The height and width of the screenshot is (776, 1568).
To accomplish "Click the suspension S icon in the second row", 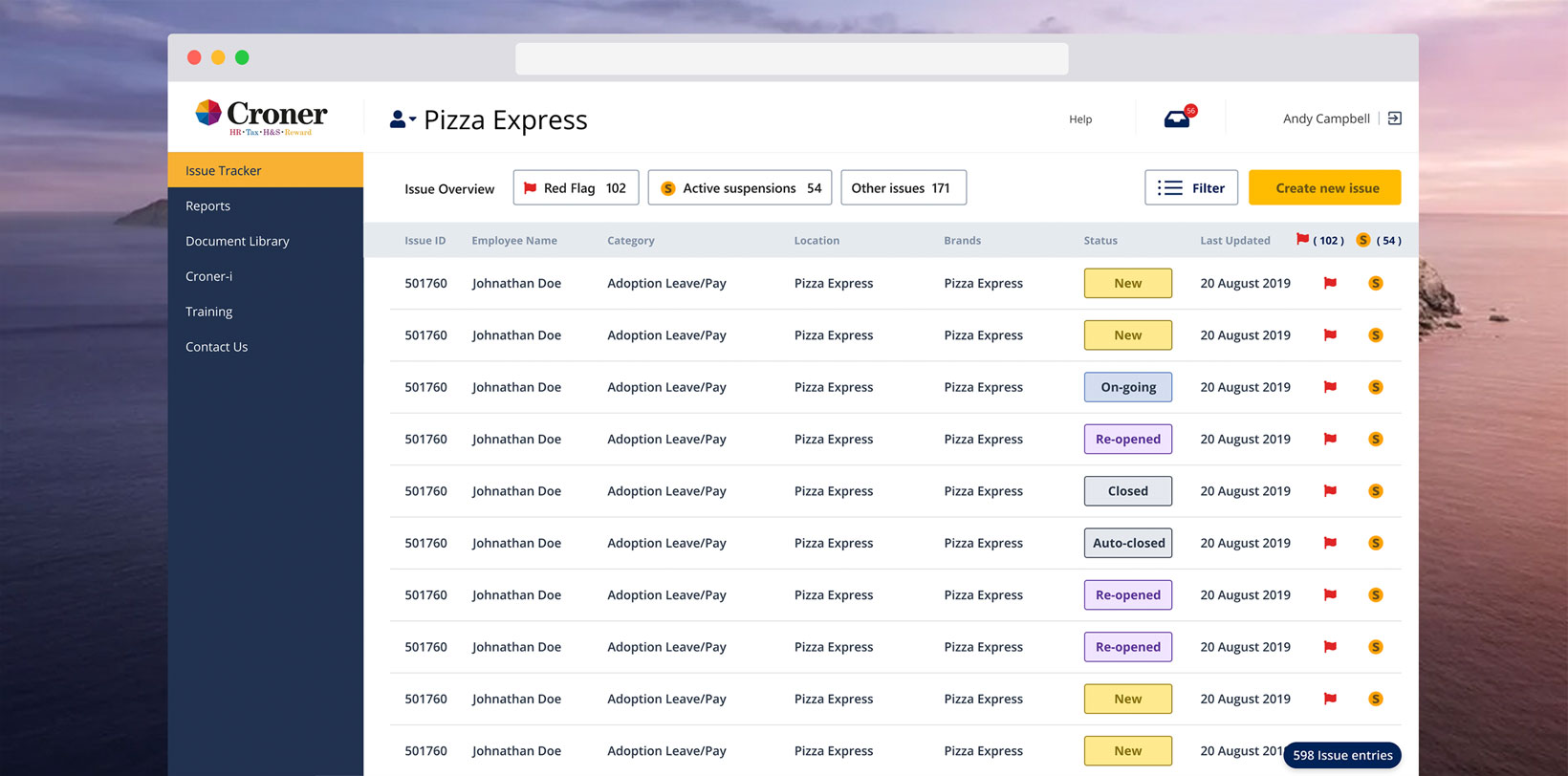I will tap(1376, 335).
